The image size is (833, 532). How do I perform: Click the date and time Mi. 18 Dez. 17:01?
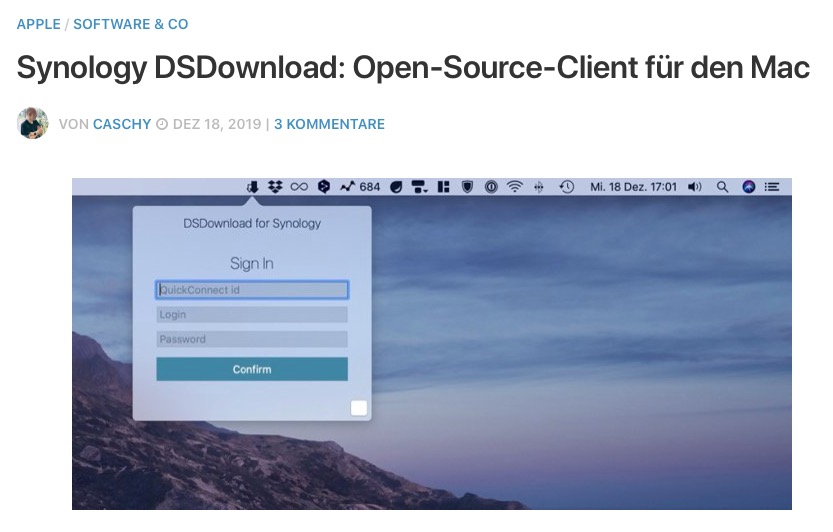634,187
